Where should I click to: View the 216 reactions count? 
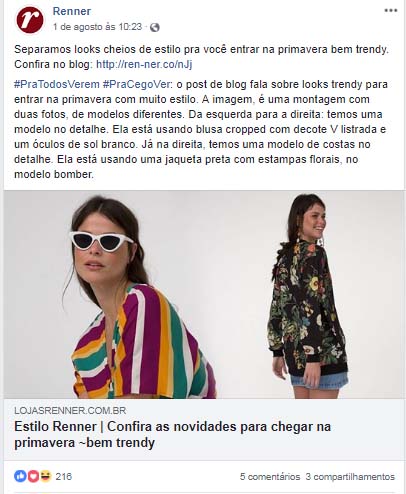click(x=64, y=476)
